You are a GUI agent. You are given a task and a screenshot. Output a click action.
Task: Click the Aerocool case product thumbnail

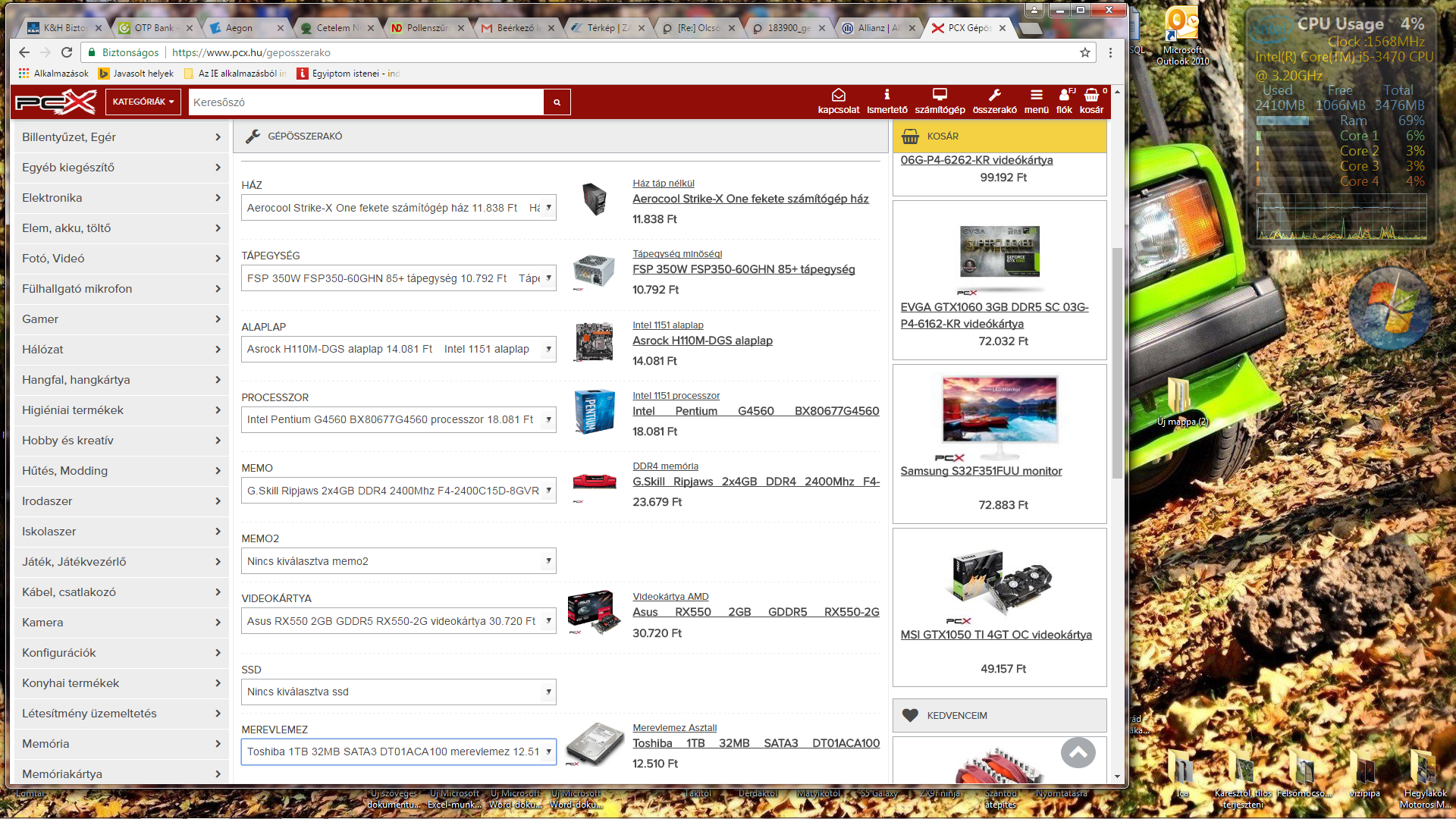595,199
